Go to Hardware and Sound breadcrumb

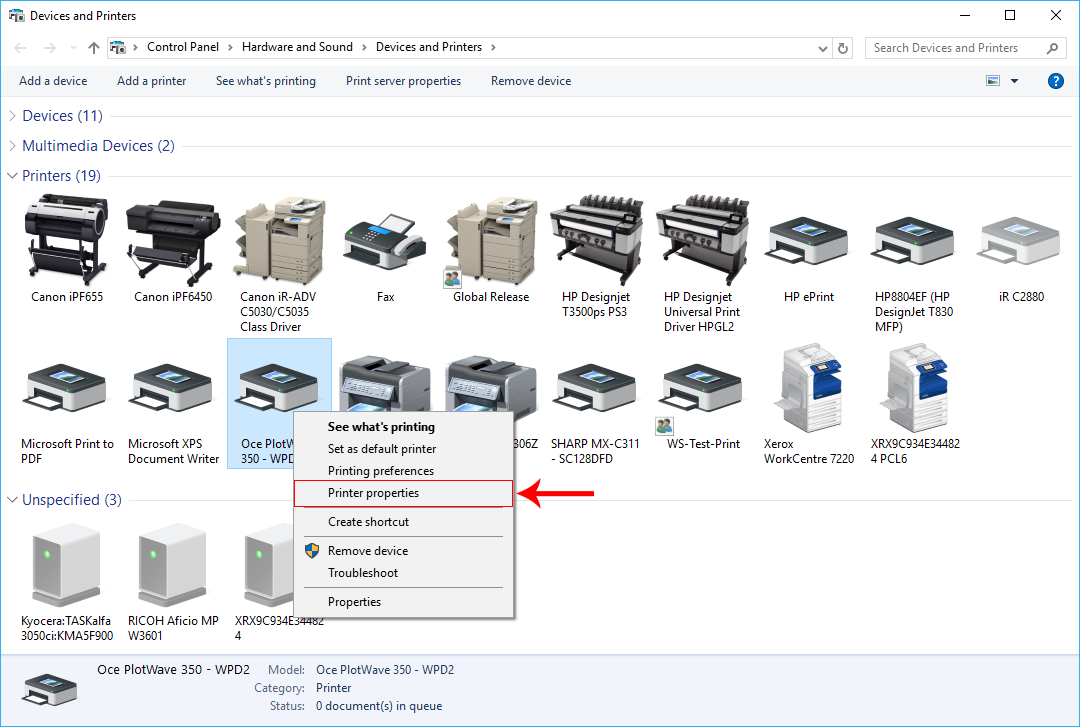[297, 47]
